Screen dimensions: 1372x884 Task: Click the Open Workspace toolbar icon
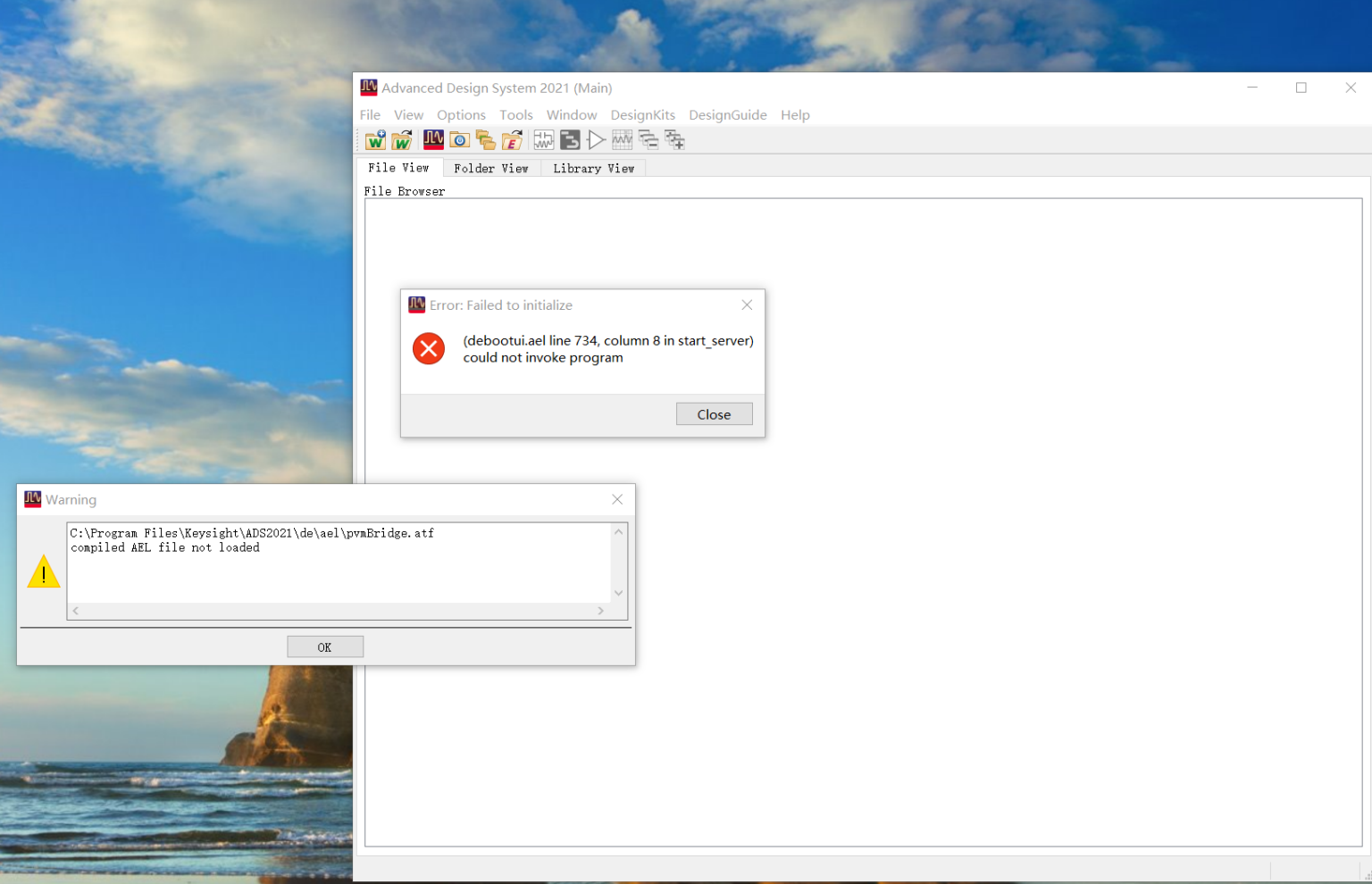[x=402, y=140]
